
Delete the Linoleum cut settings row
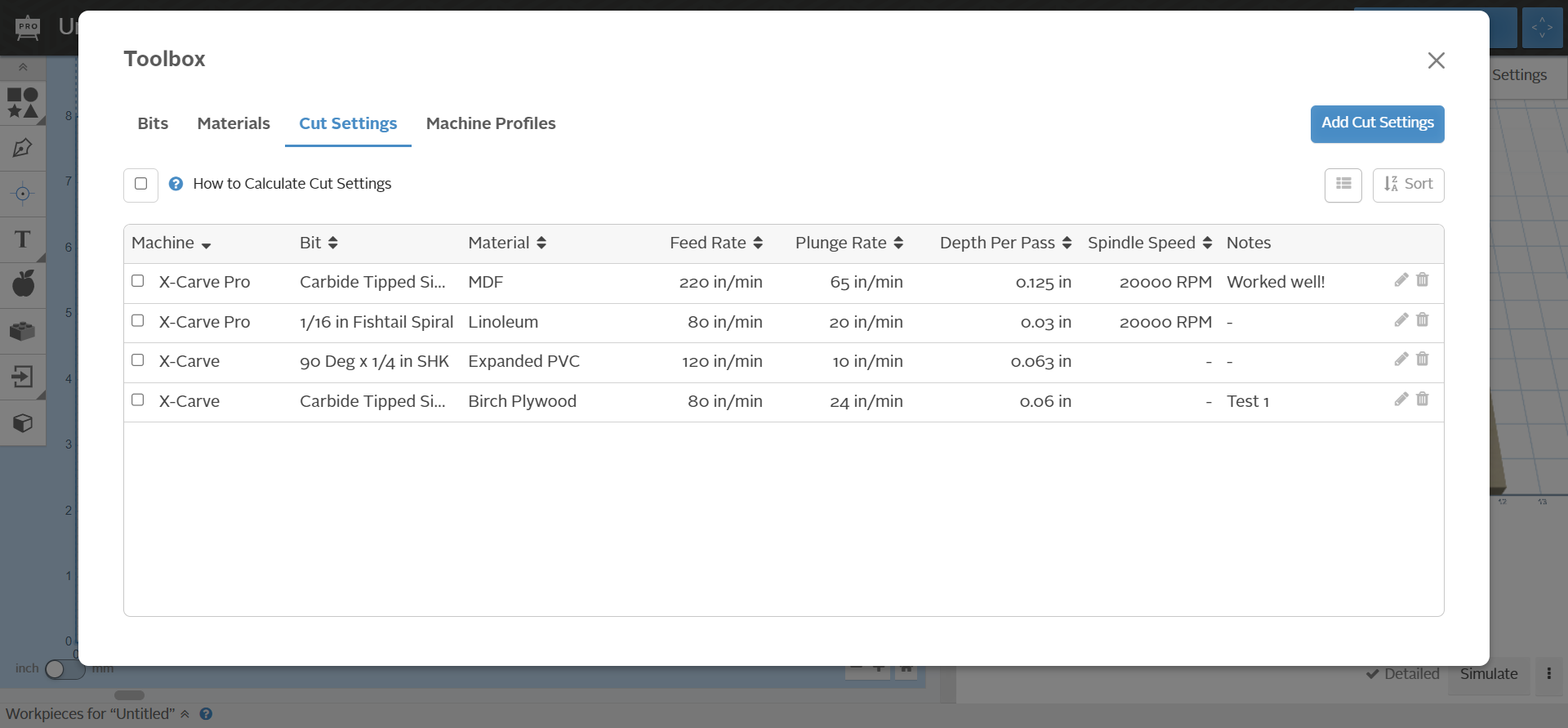(x=1423, y=320)
